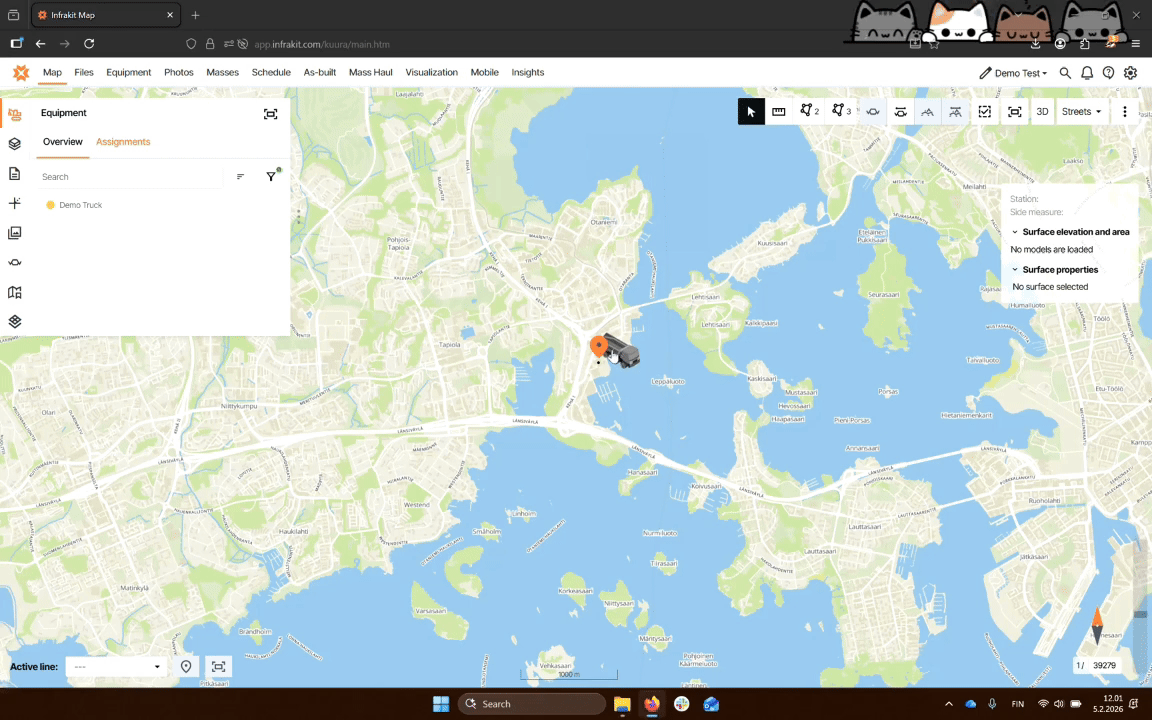Choose the 3-point polygon tool
This screenshot has height=720, width=1152.
click(841, 111)
